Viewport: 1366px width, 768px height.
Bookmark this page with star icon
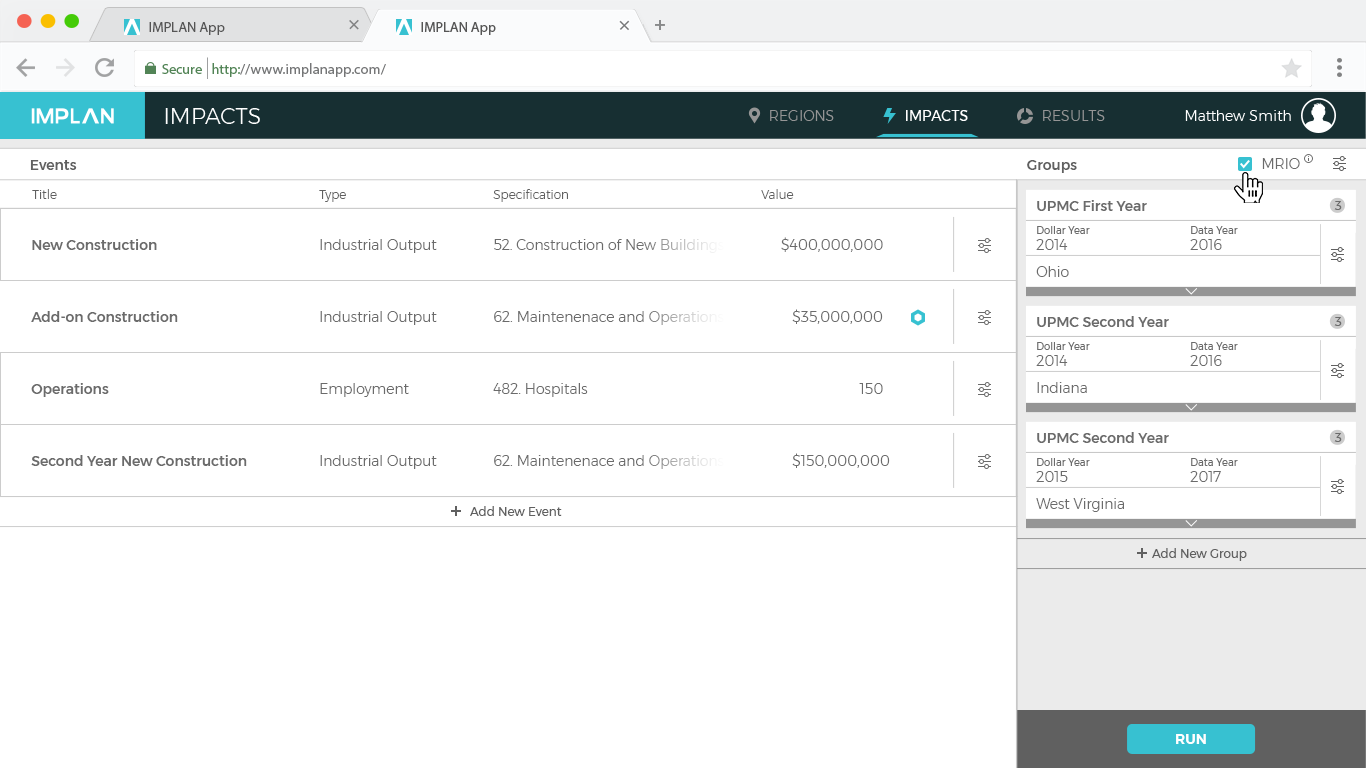(1291, 68)
